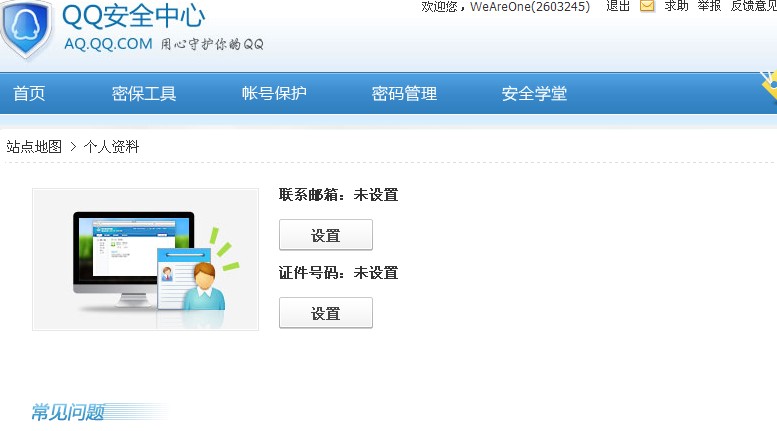Click the AQ.QQ.COM site address text
Viewport: 777px width, 431px height.
coord(108,44)
